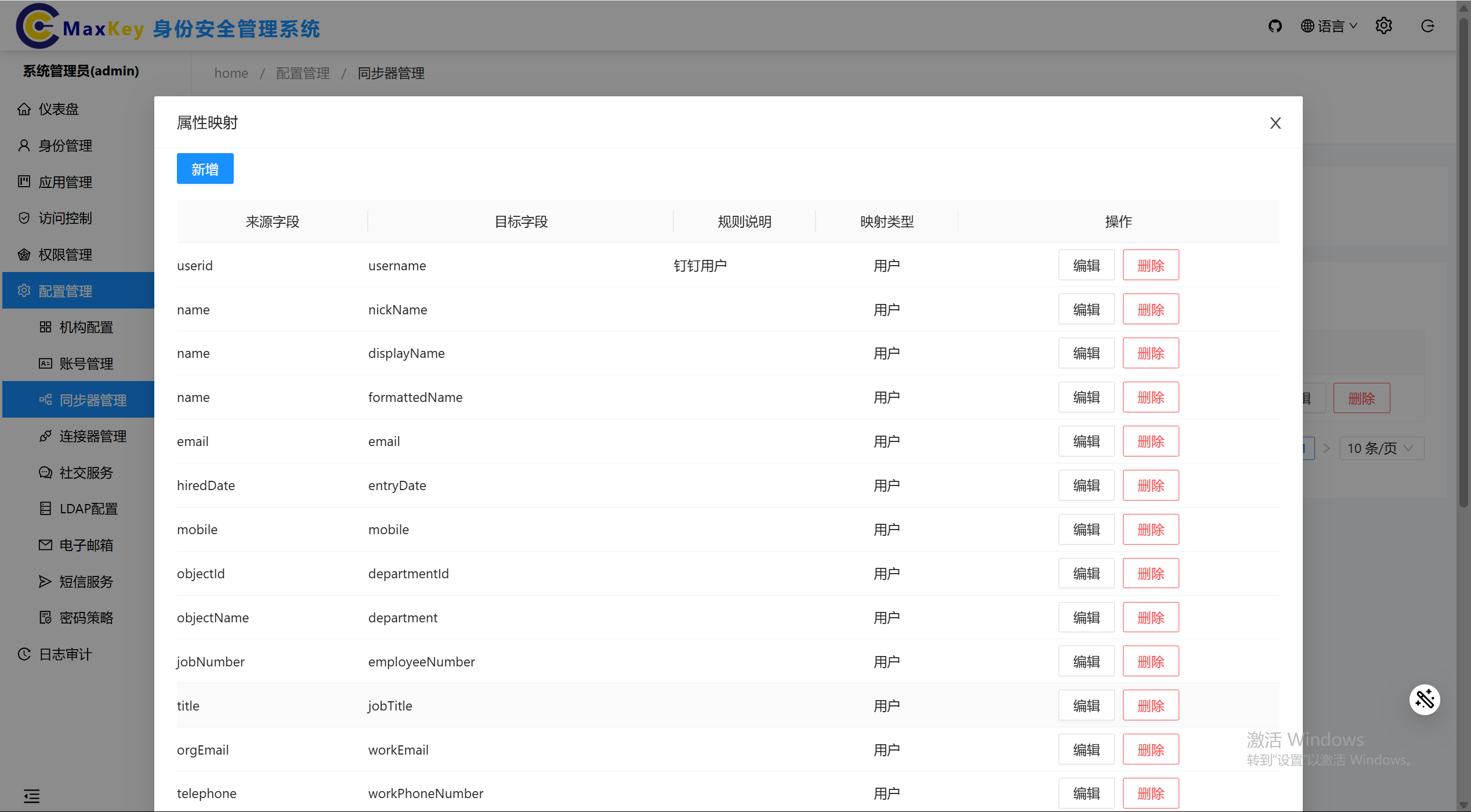Viewport: 1471px width, 812px height.
Task: Expand the 语言 language dropdown
Action: point(1329,26)
